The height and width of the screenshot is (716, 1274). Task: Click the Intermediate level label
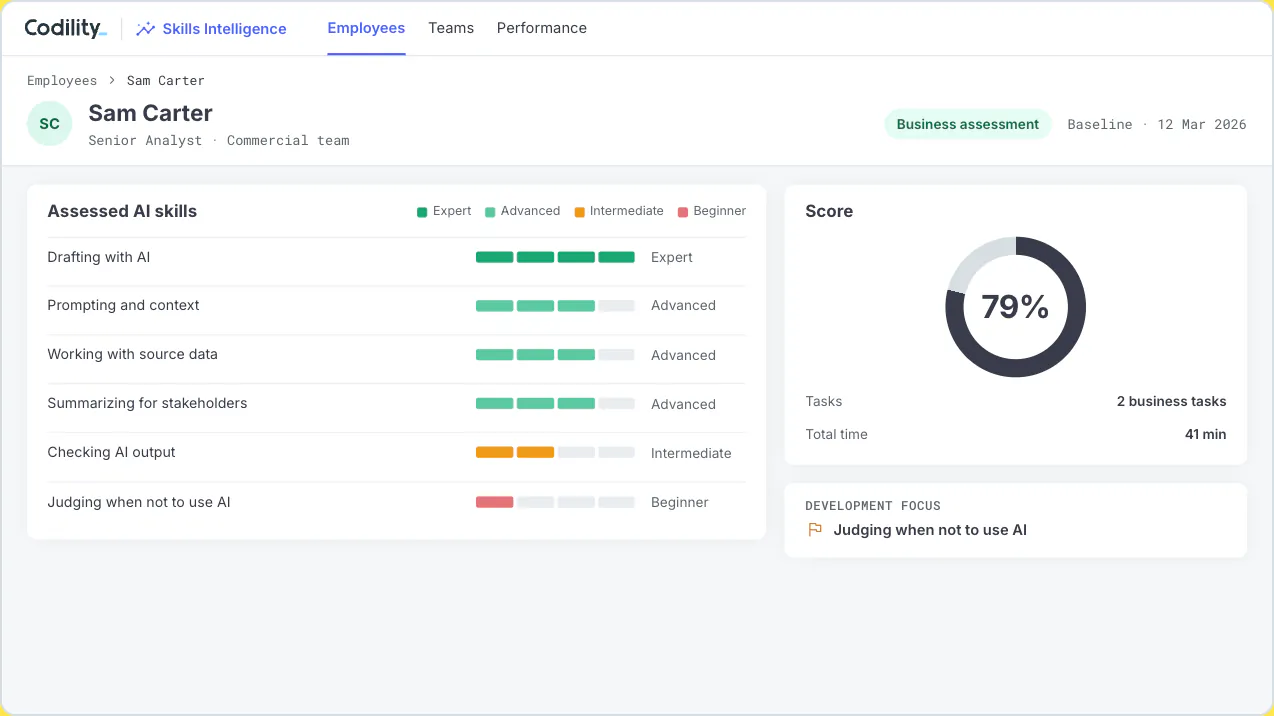(691, 453)
